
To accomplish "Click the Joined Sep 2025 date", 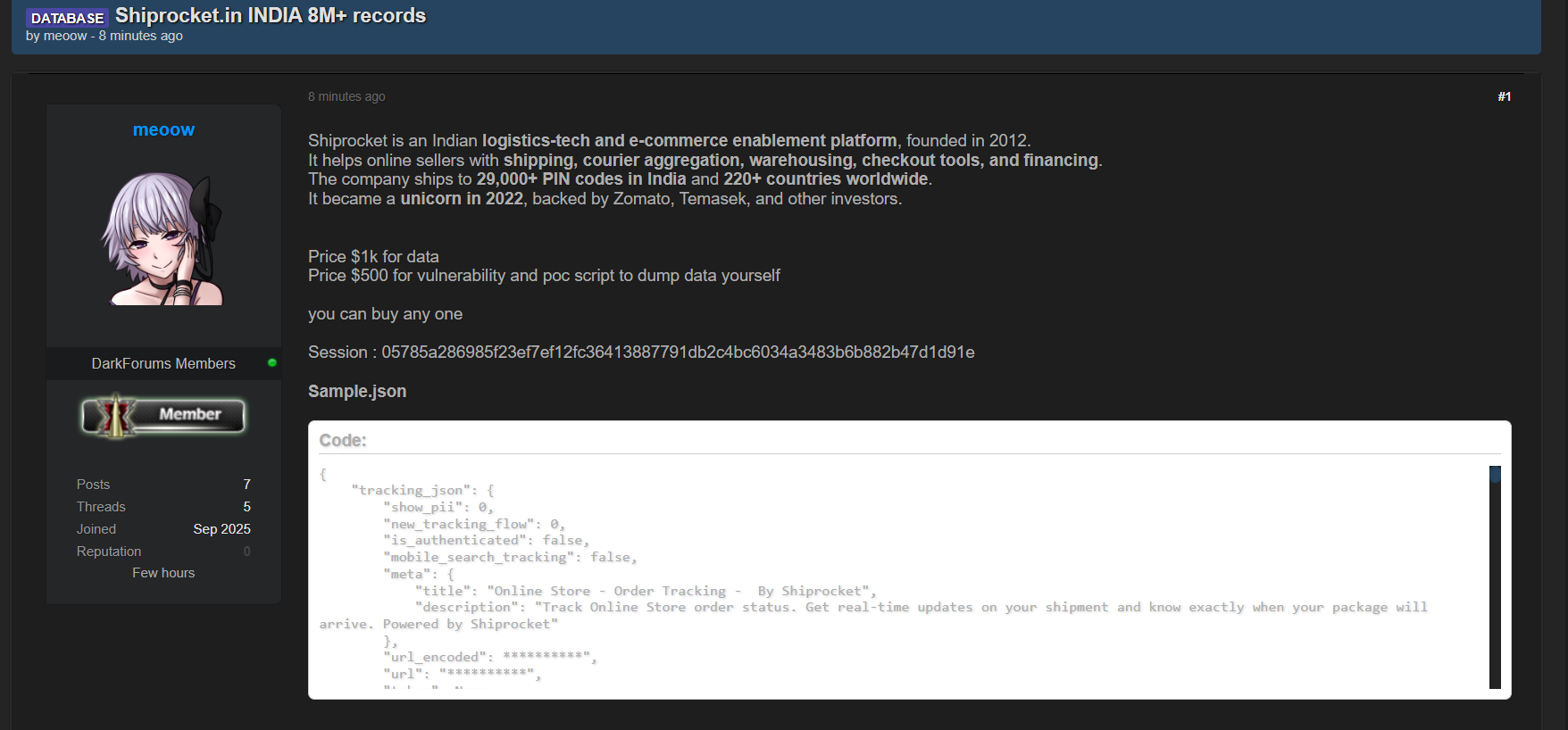I will click(221, 528).
